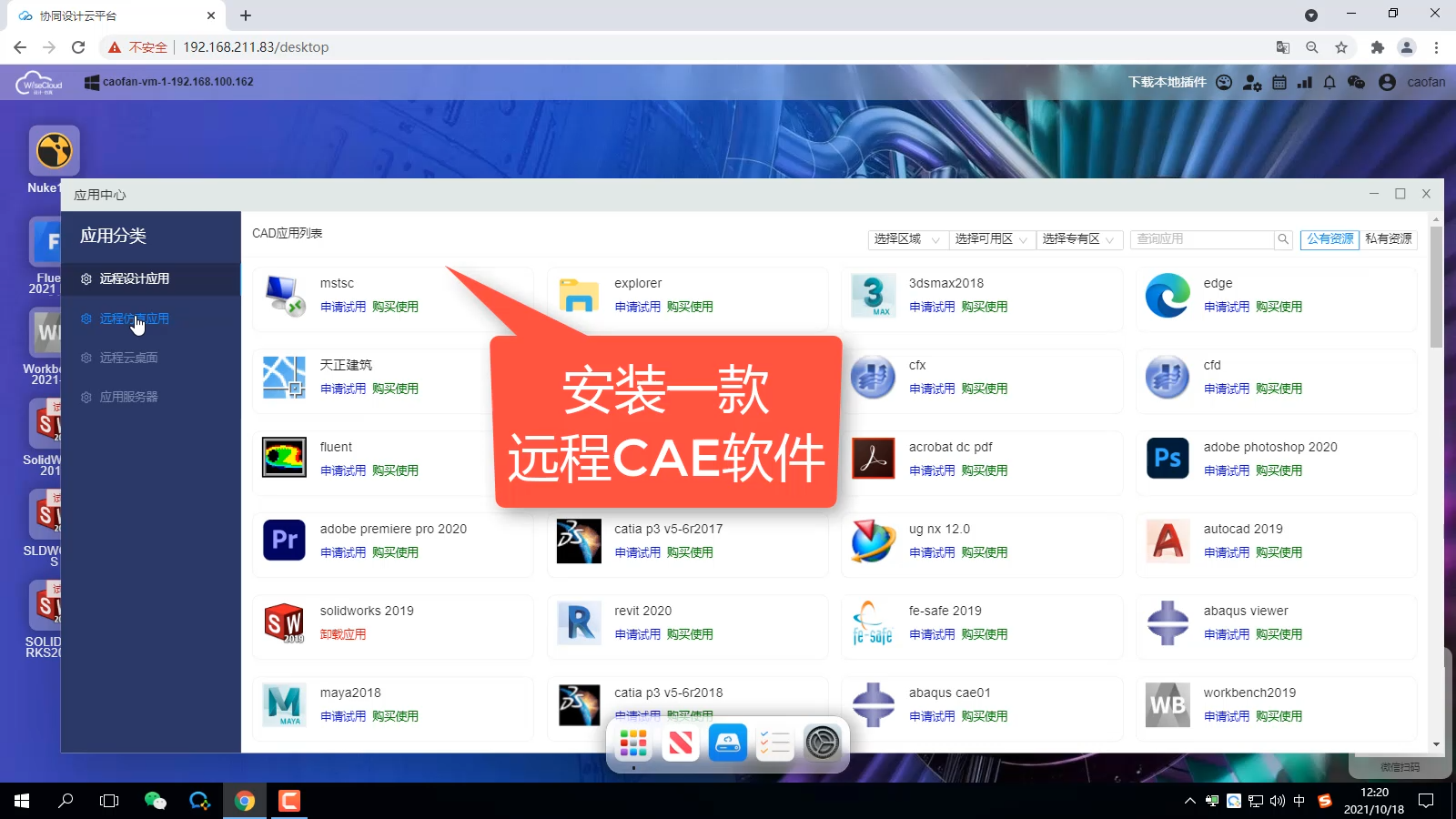Image resolution: width=1456 pixels, height=819 pixels.
Task: Open the reminders checklist icon in dock
Action: (x=774, y=744)
